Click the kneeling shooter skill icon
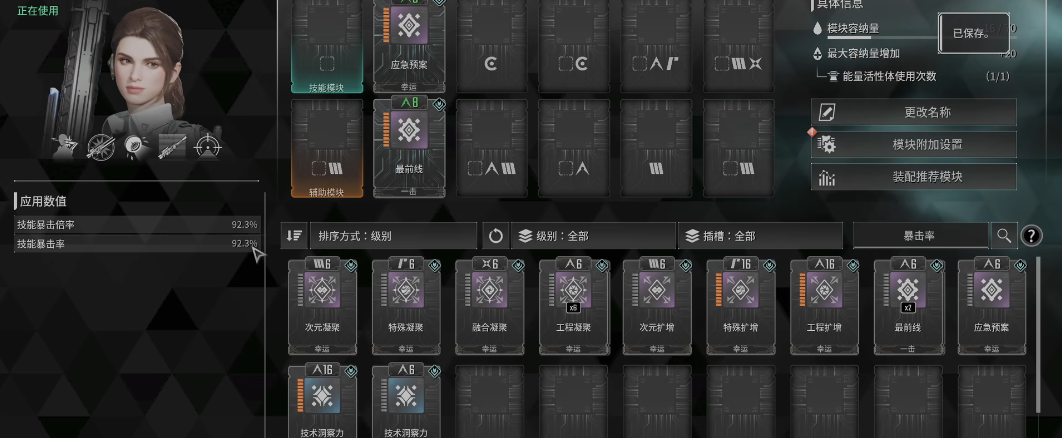Image resolution: width=1062 pixels, height=438 pixels. 65,146
